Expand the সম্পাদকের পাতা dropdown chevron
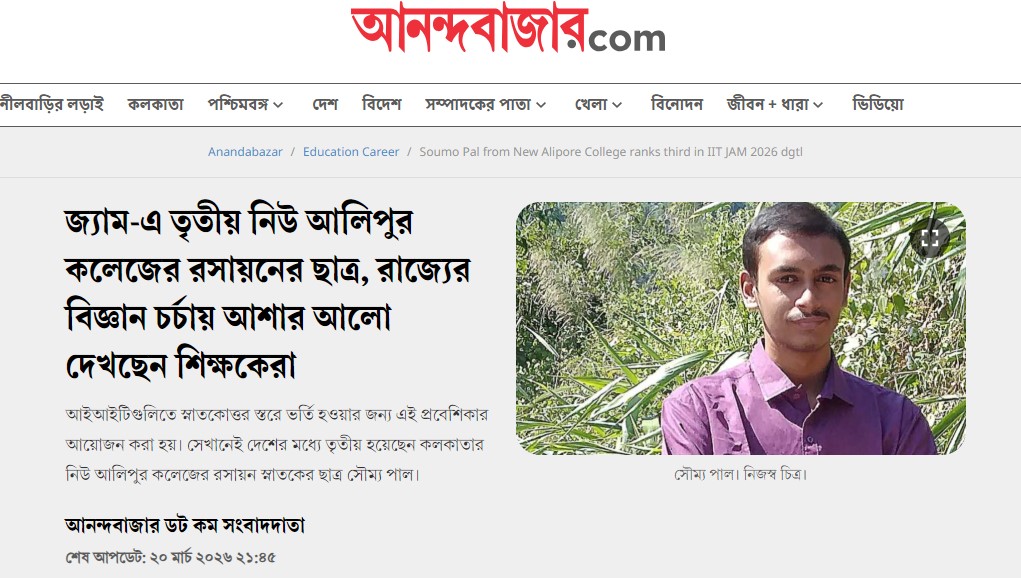 click(541, 105)
